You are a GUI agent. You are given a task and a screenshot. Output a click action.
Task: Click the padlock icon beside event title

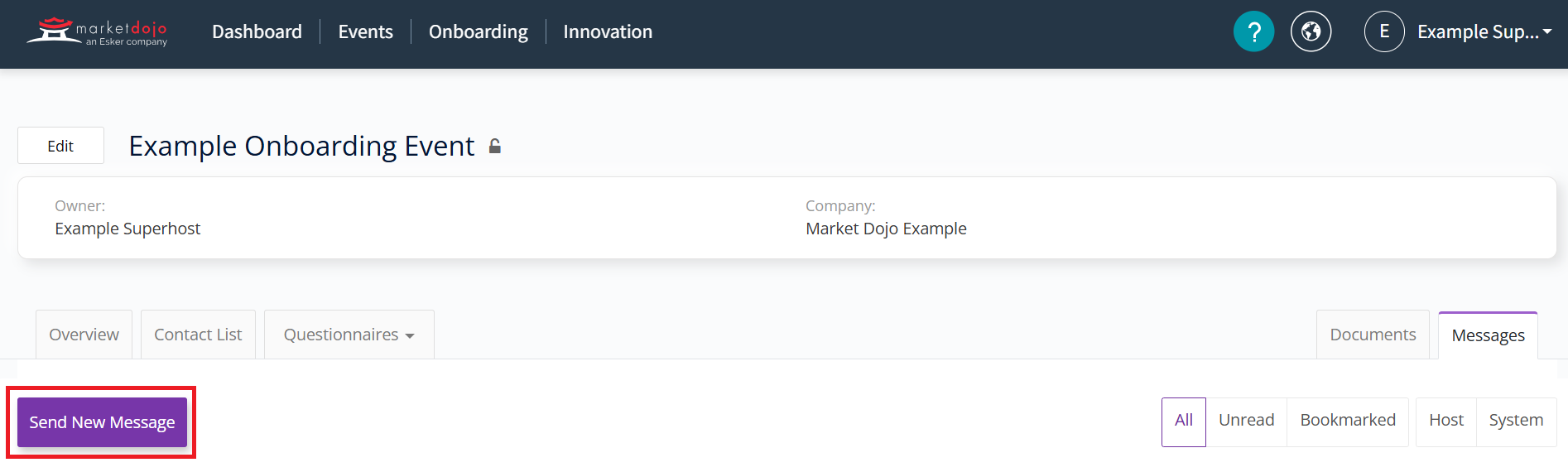point(495,147)
